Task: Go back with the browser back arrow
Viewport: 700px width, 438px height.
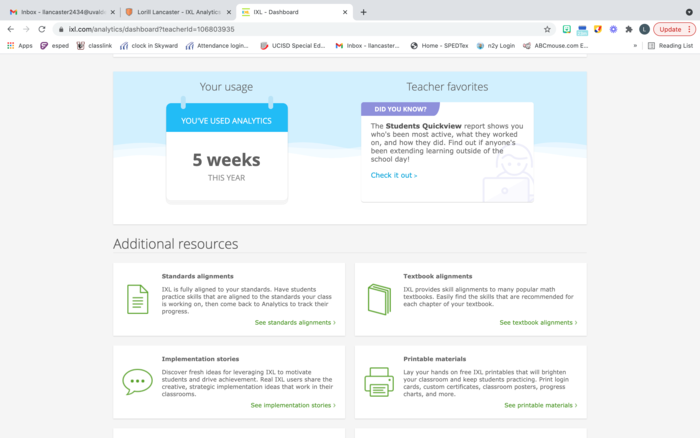Action: pos(11,29)
